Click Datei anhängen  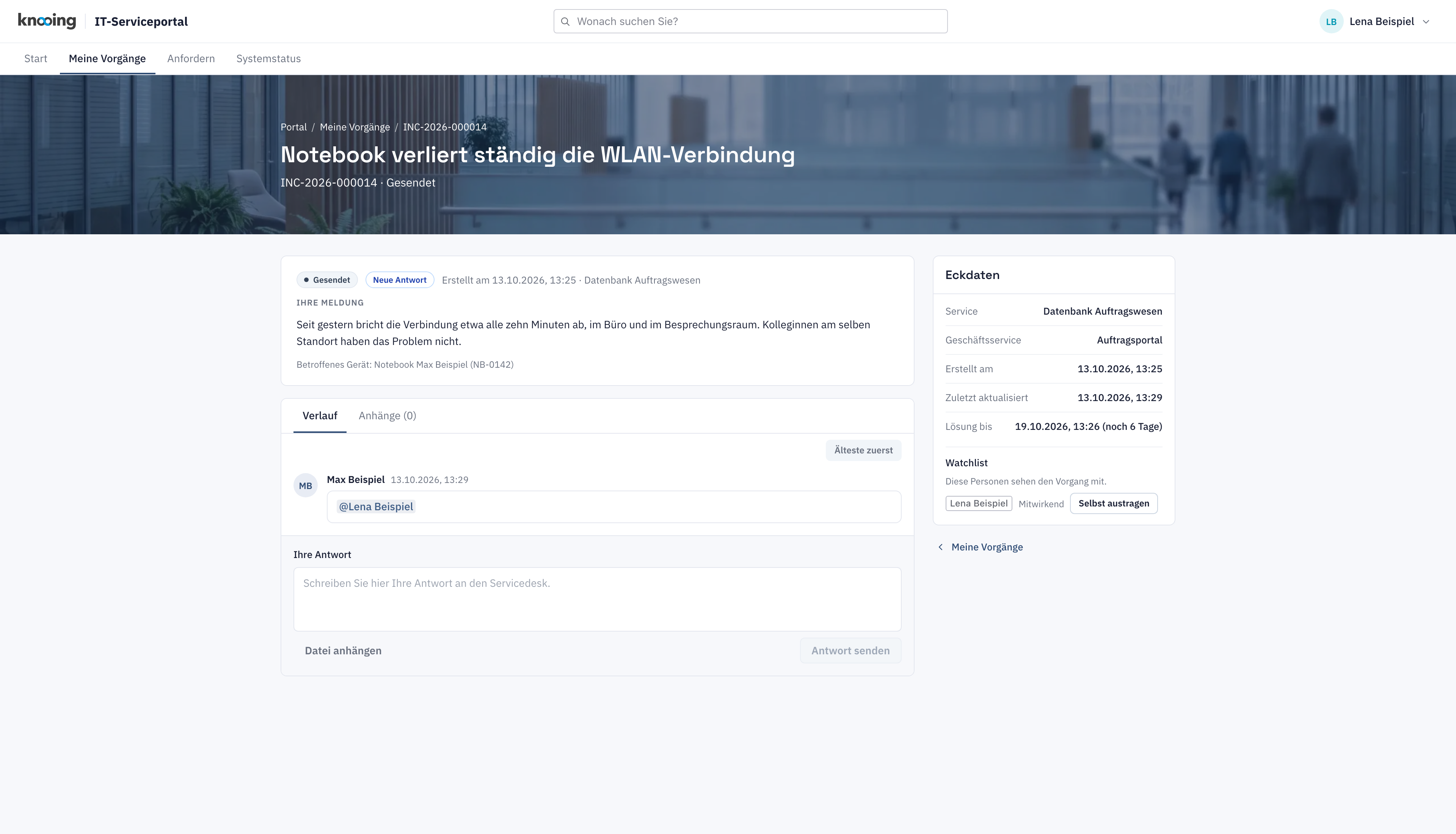pos(343,651)
